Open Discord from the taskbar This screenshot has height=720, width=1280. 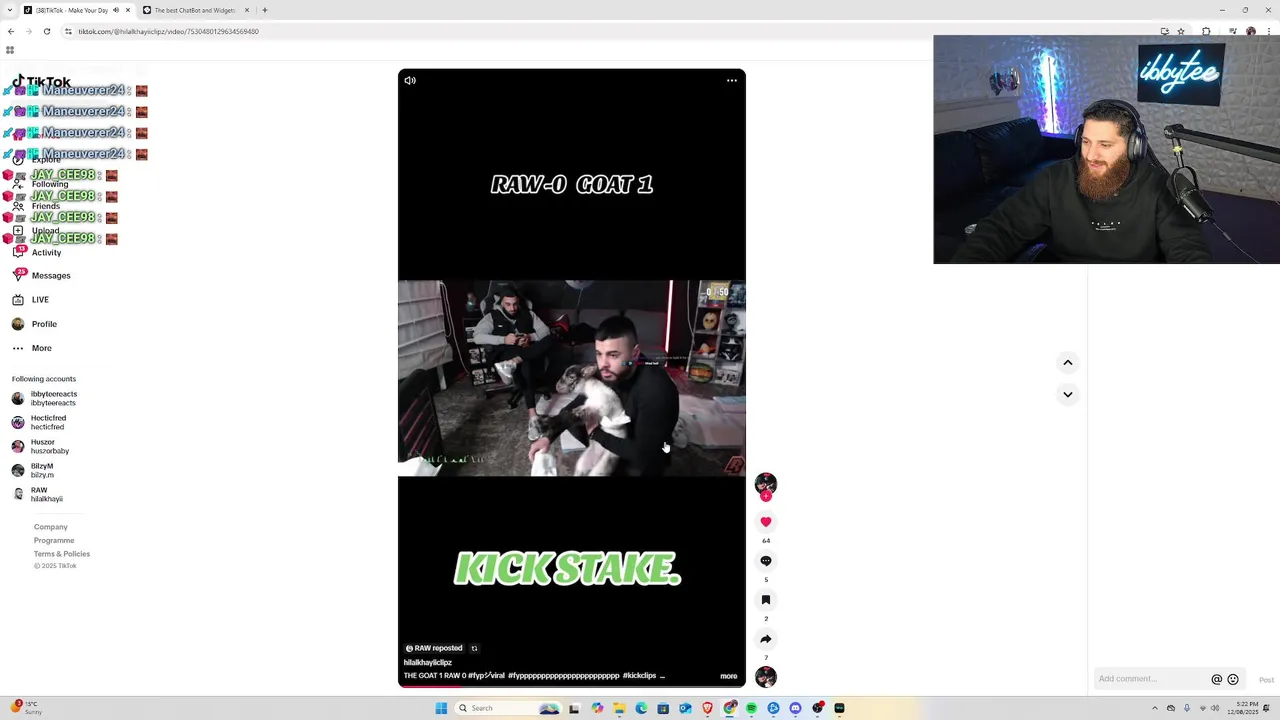[x=795, y=708]
